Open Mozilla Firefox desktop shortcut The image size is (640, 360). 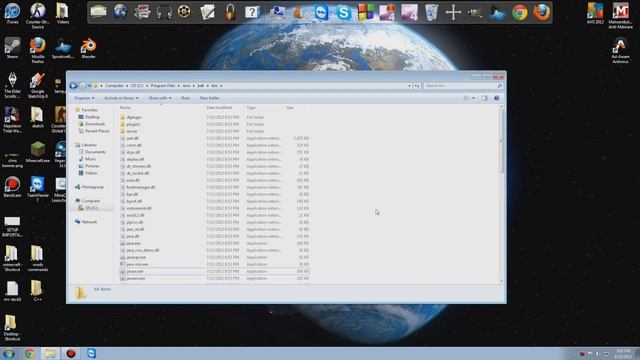(x=38, y=50)
